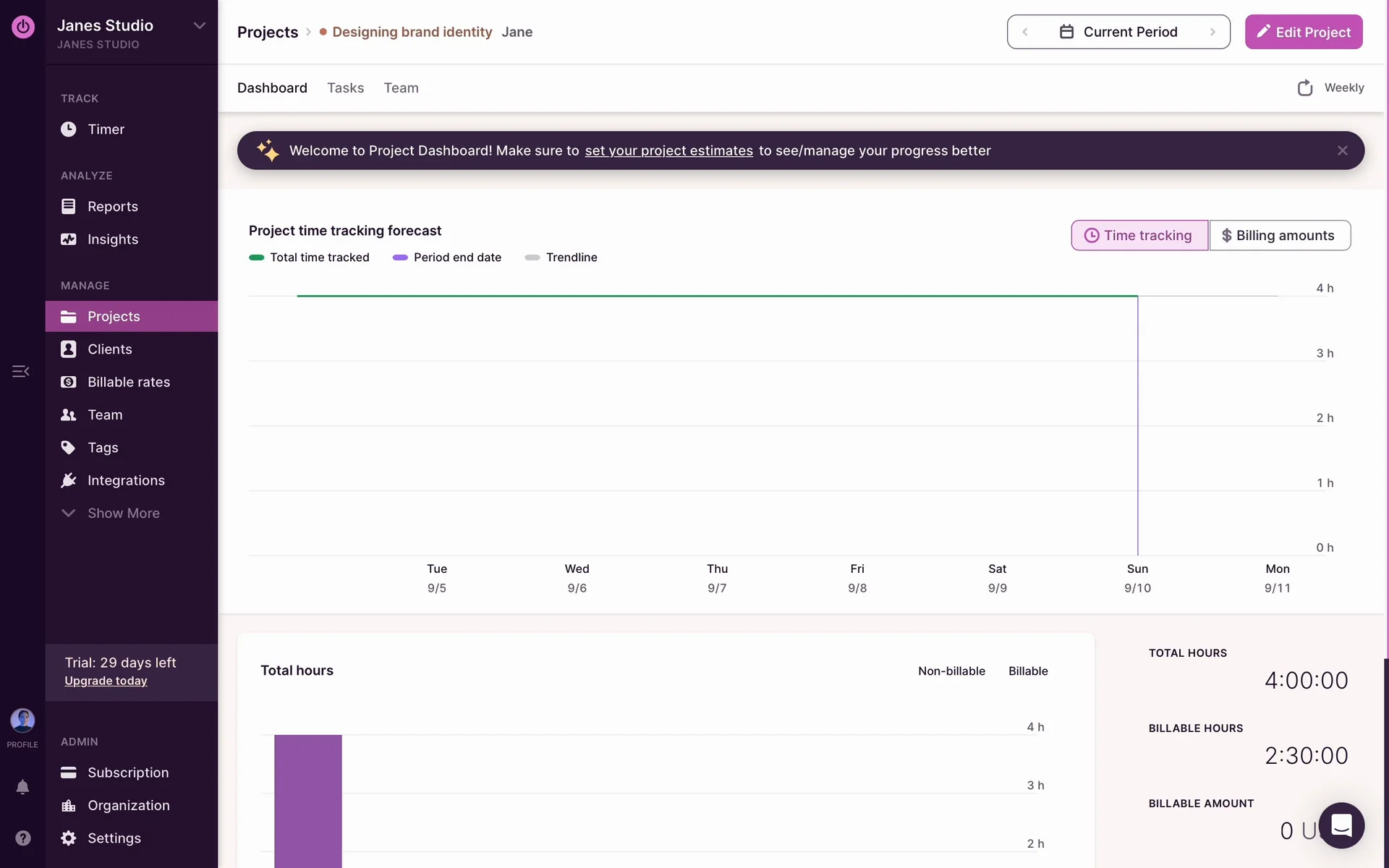Expand the Janes Studio workspace dropdown

(199, 26)
